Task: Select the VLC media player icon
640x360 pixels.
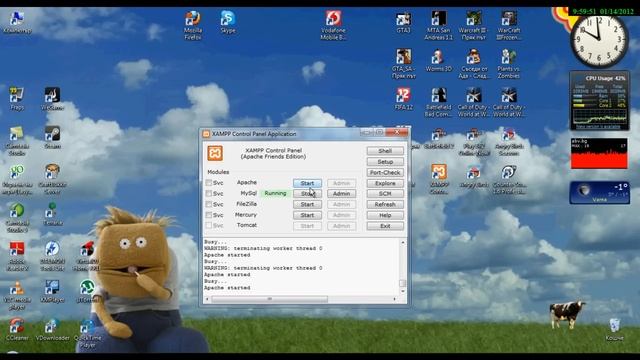Action: tap(17, 295)
